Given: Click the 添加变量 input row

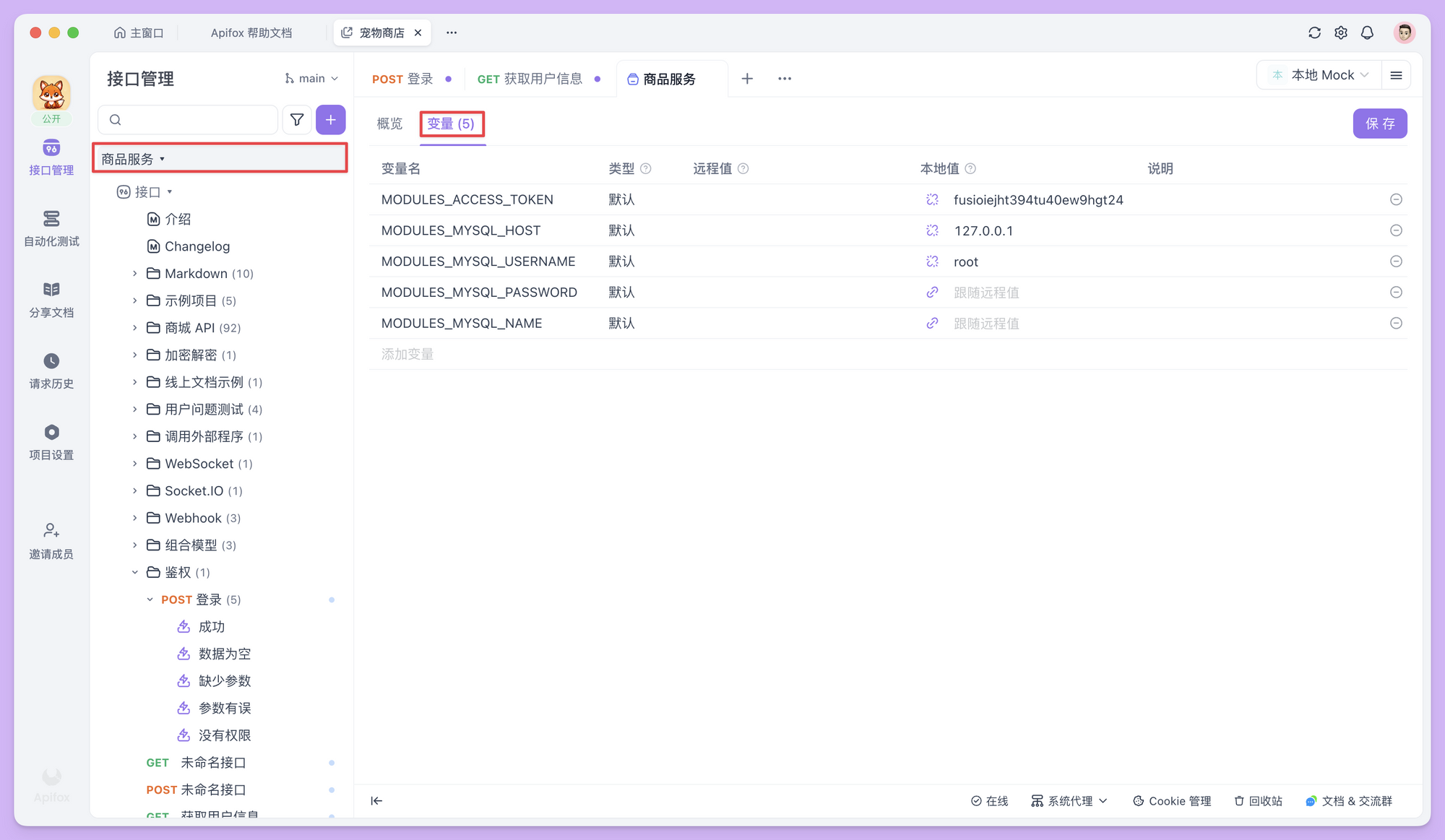Looking at the screenshot, I should (888, 354).
